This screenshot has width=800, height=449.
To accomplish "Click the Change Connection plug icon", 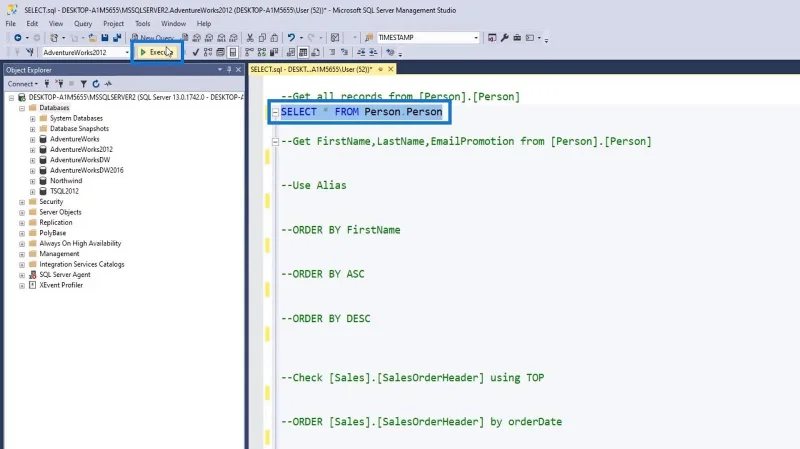I will coord(30,52).
